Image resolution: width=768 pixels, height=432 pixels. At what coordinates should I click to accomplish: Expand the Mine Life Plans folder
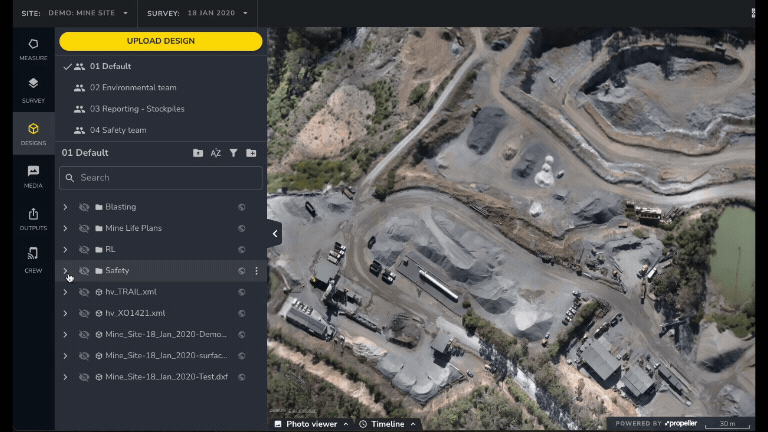(x=65, y=228)
